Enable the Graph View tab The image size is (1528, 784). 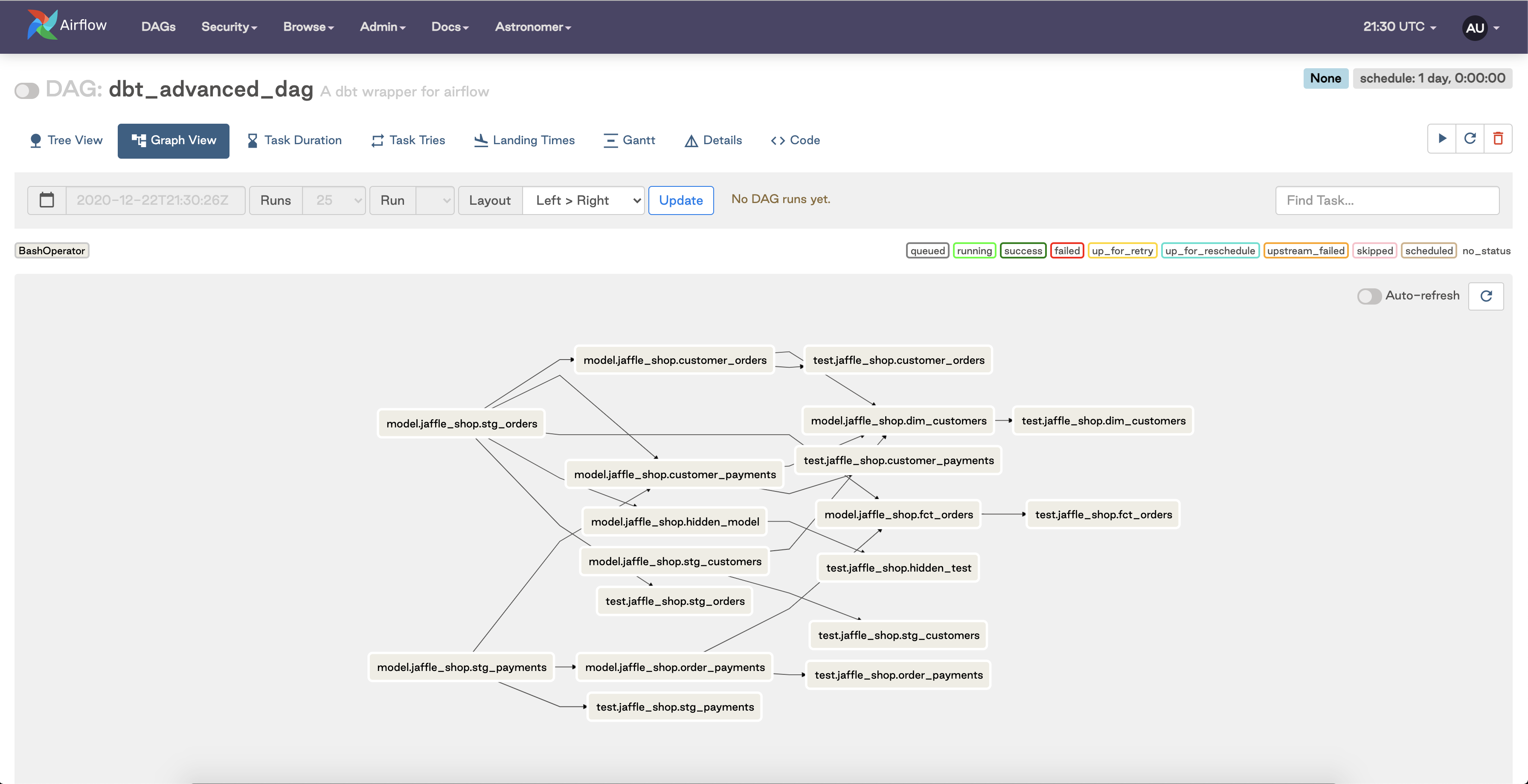173,139
